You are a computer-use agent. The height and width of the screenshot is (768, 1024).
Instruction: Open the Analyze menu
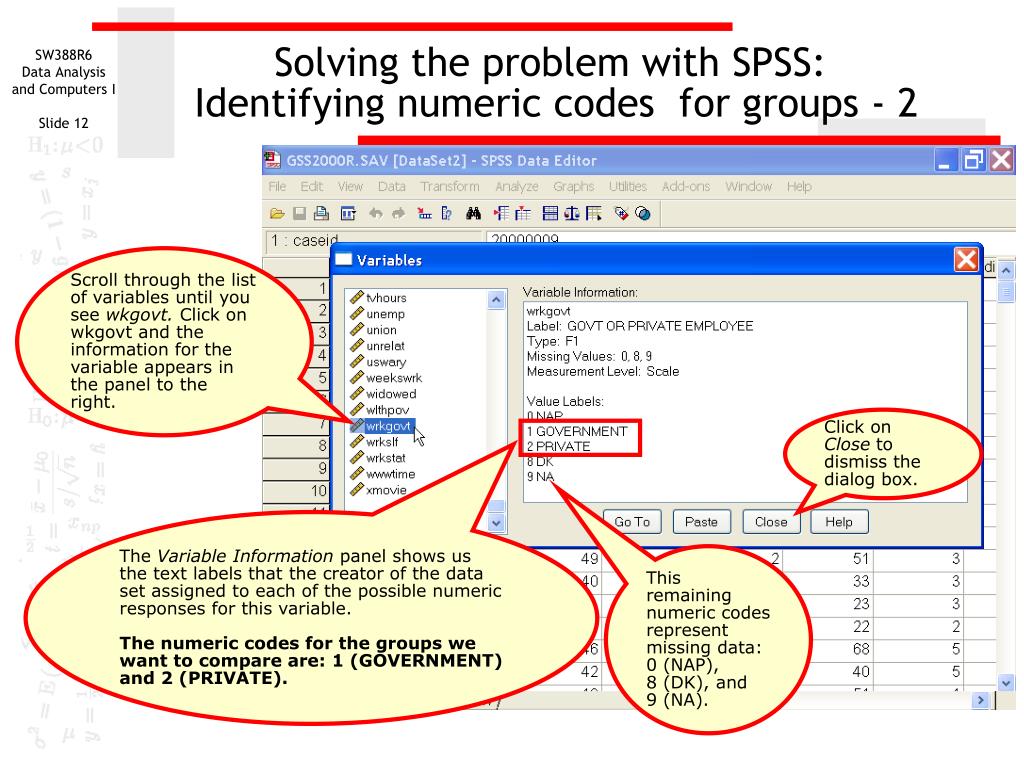coord(517,187)
